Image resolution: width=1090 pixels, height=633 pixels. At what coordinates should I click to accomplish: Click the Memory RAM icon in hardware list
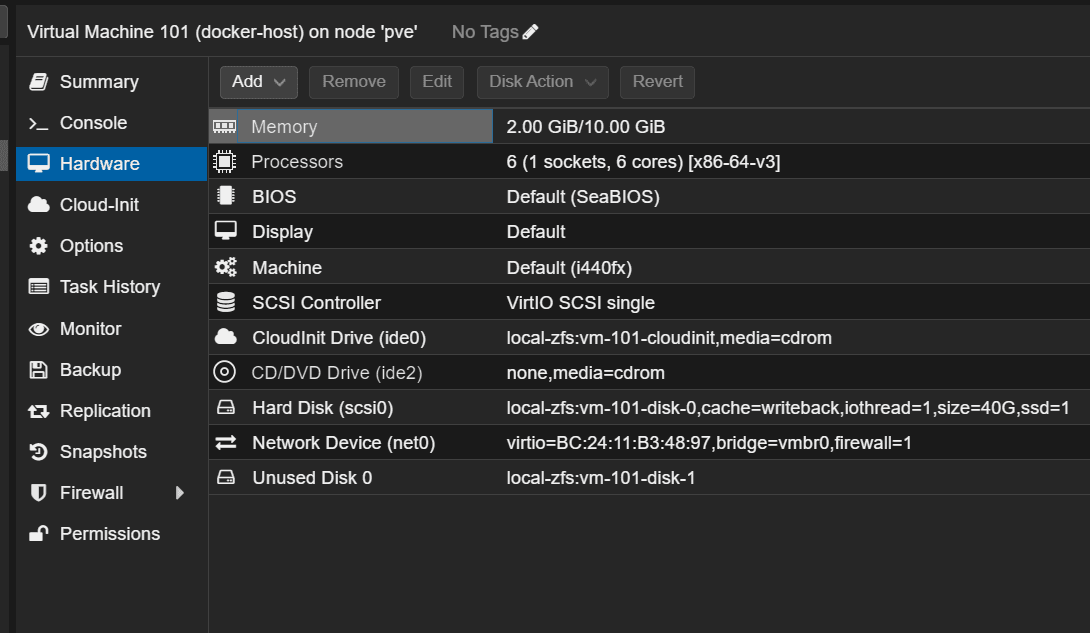(225, 126)
